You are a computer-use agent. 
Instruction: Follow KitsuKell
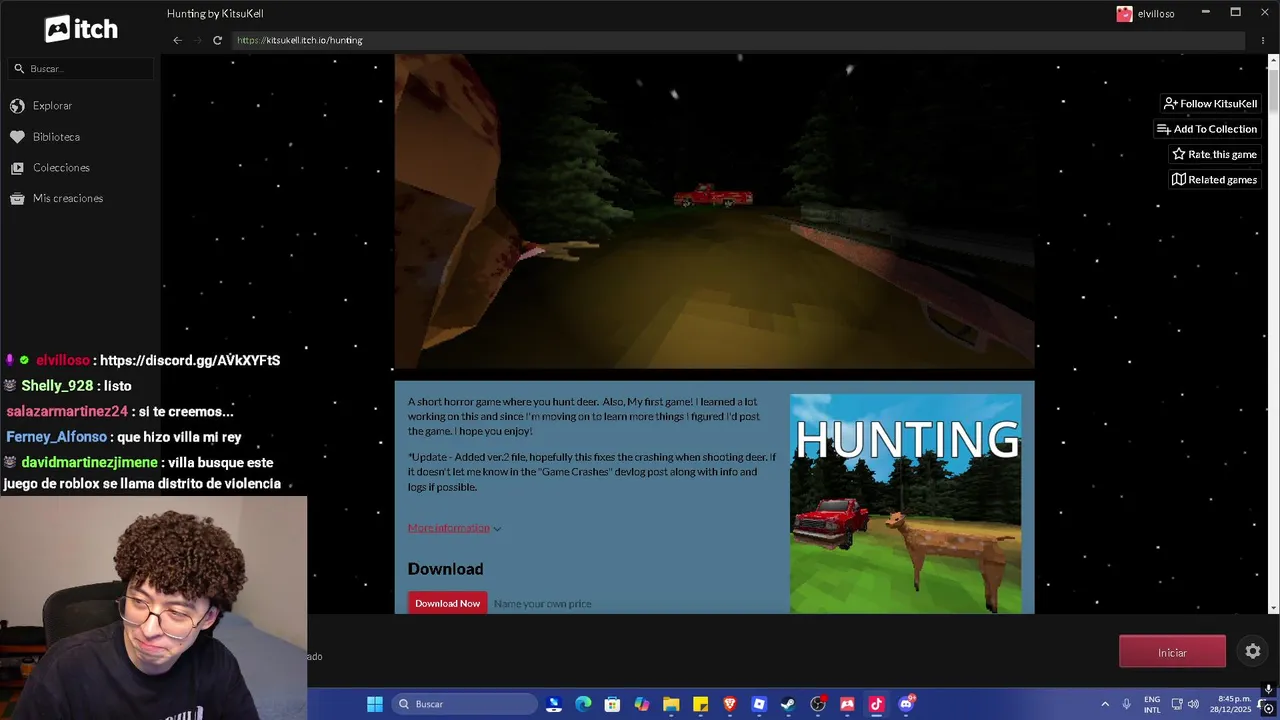[1210, 103]
